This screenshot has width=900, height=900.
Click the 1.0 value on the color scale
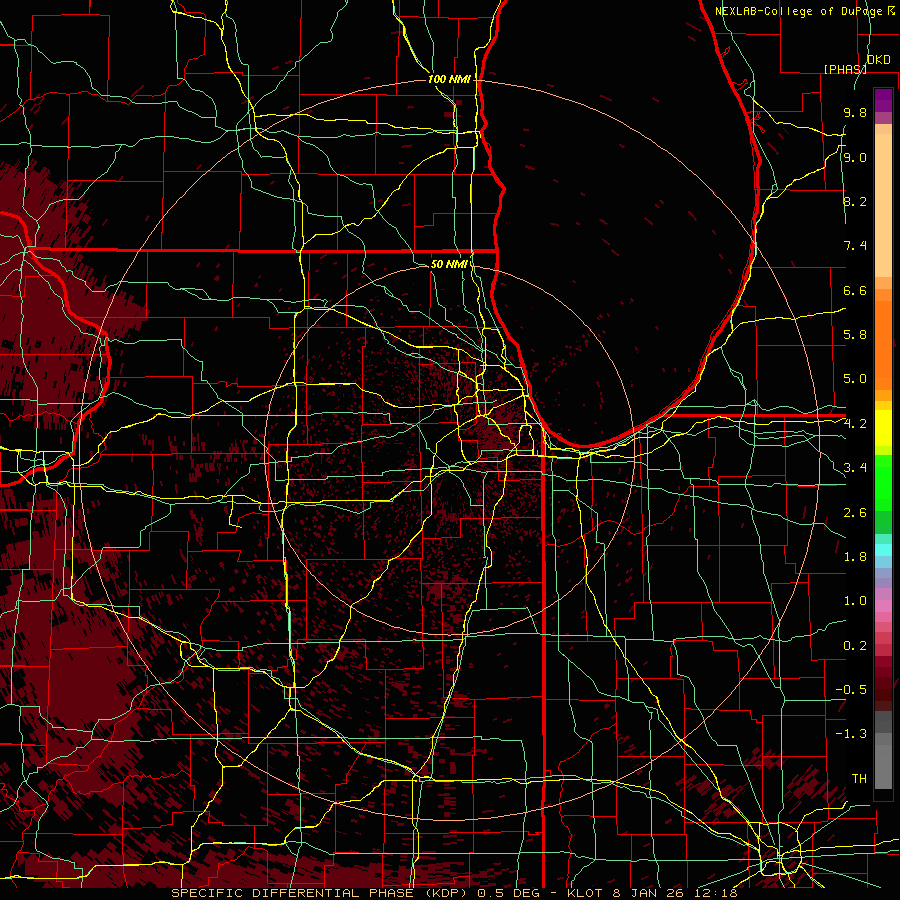point(855,601)
